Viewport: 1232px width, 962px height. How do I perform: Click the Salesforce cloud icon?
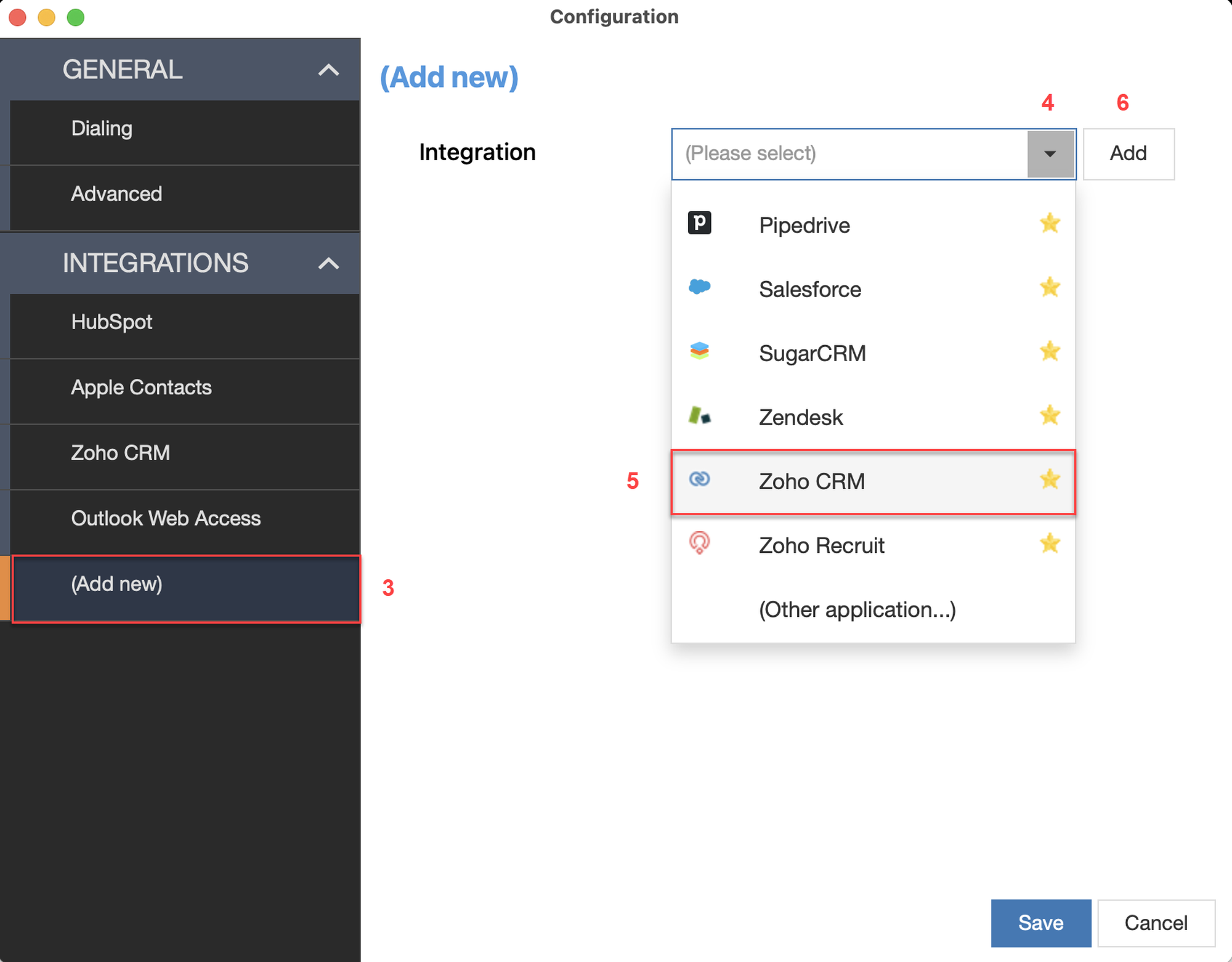(699, 287)
